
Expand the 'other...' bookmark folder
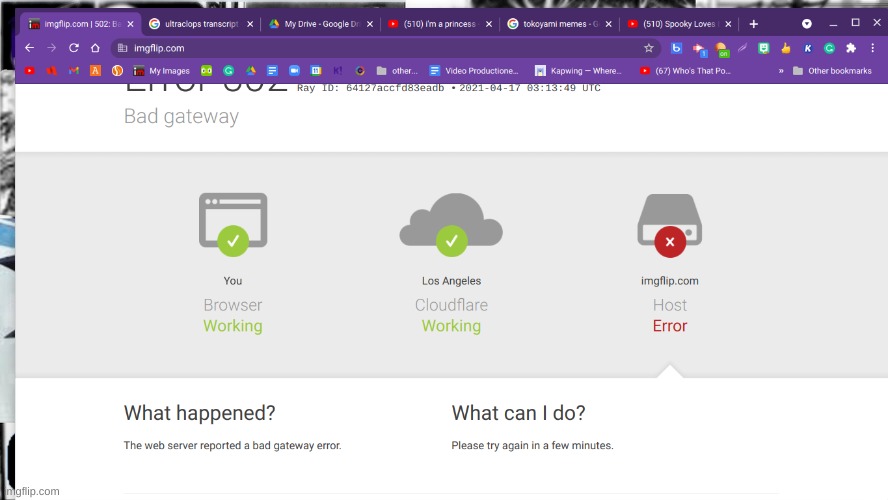(x=397, y=71)
